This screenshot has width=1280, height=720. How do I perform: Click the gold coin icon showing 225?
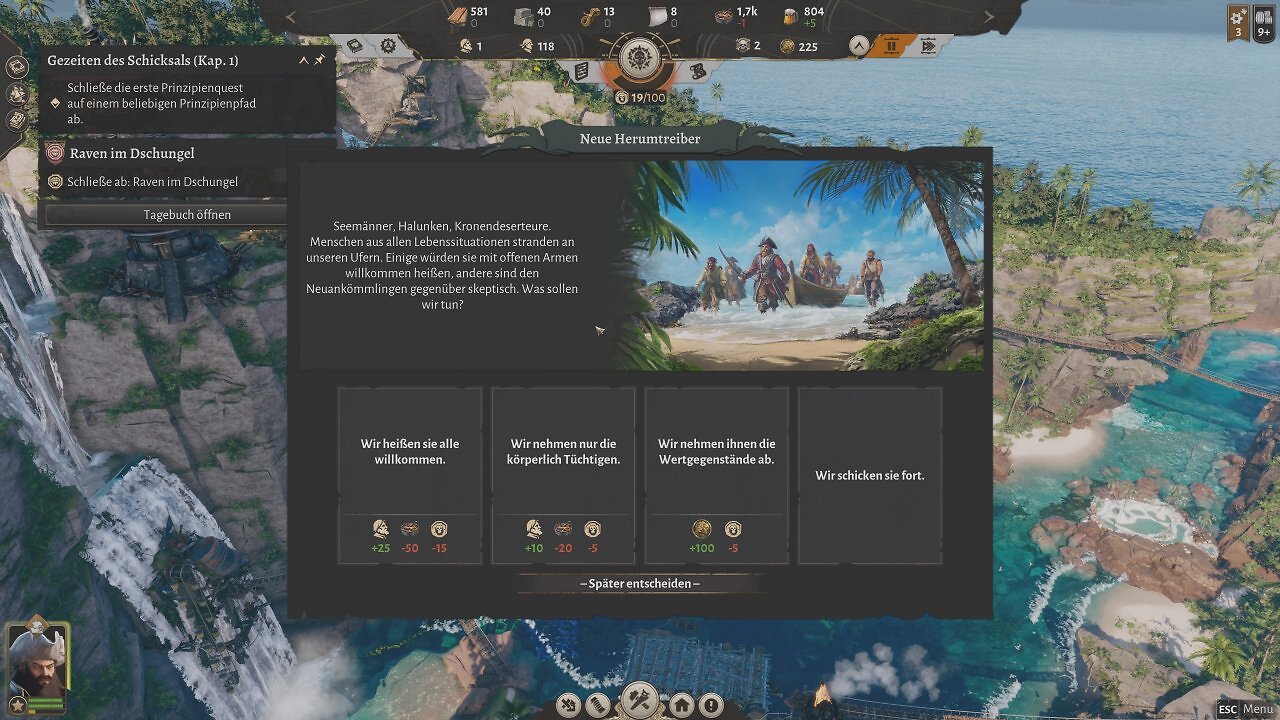click(787, 46)
